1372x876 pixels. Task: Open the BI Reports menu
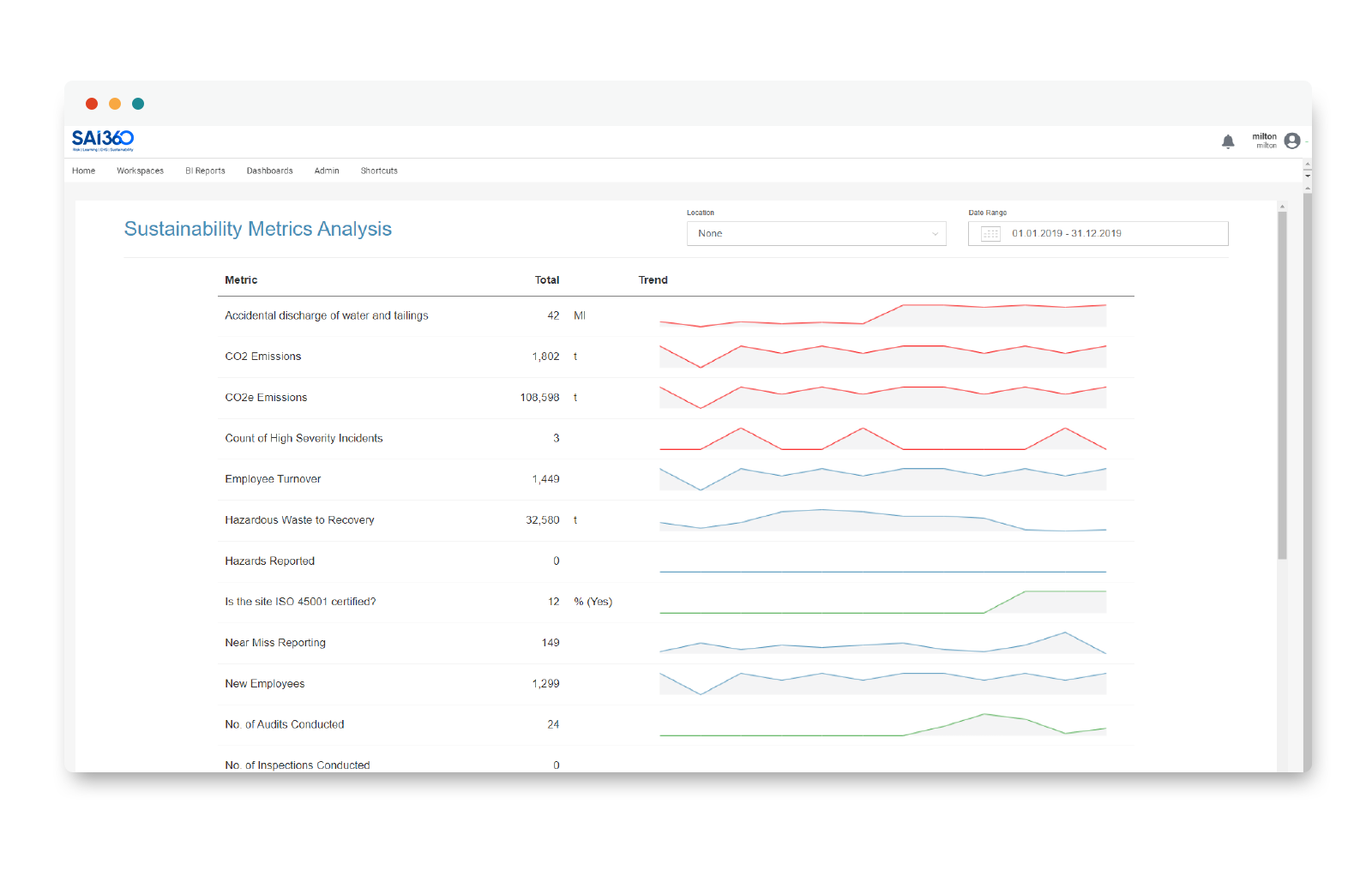pyautogui.click(x=205, y=171)
